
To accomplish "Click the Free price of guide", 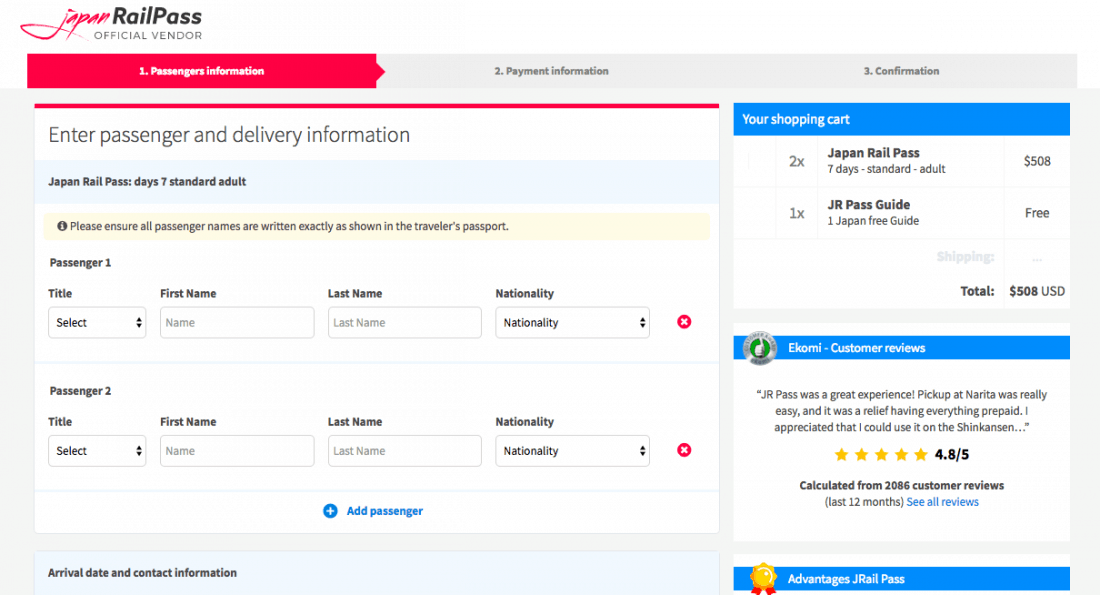I will click(x=1037, y=213).
